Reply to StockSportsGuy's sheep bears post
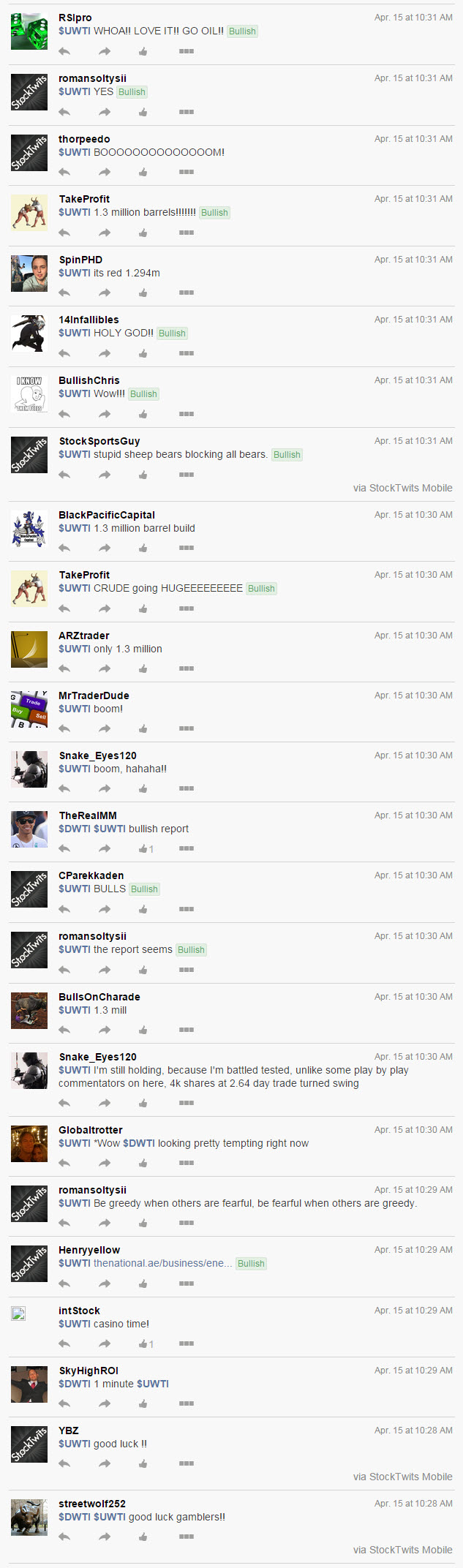The height and width of the screenshot is (1568, 463). (x=64, y=475)
